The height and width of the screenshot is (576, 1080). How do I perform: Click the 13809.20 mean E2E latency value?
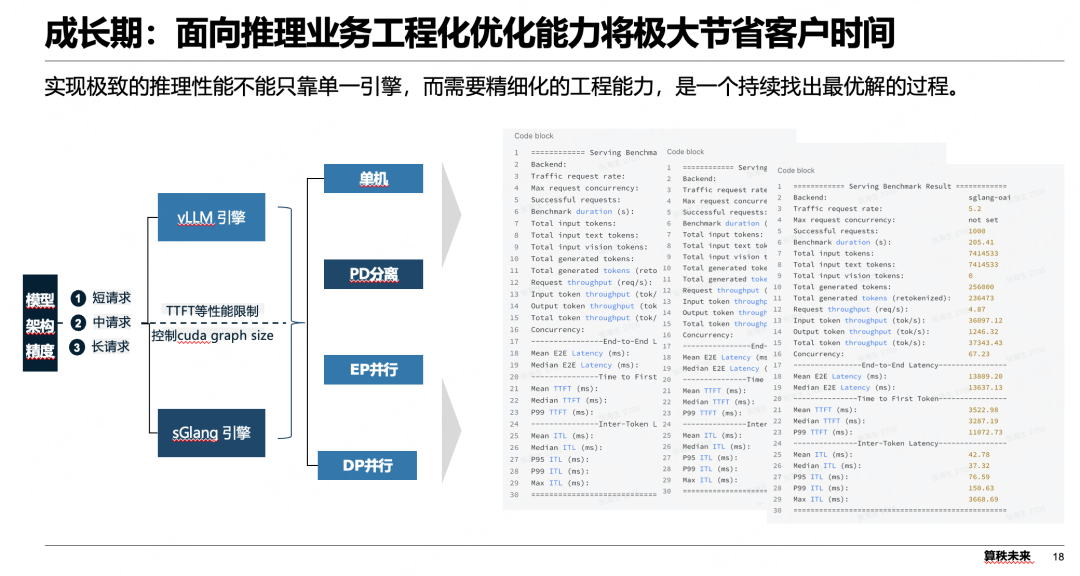[985, 376]
